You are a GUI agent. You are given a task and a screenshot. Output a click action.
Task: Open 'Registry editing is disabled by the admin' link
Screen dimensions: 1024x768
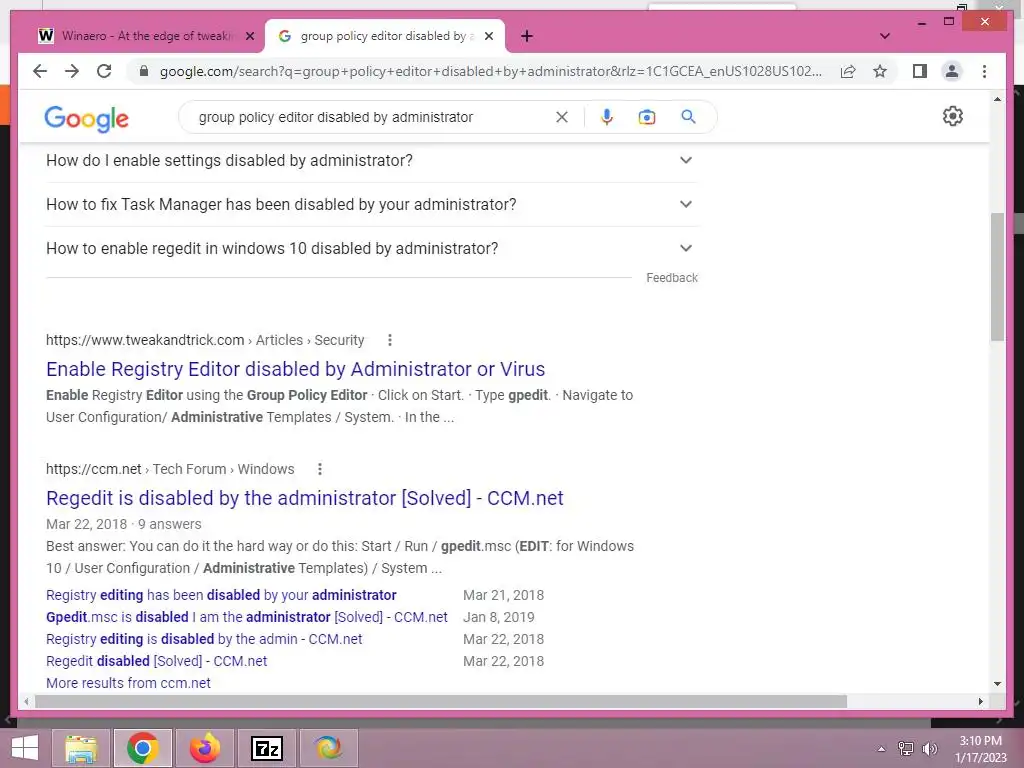(x=204, y=639)
